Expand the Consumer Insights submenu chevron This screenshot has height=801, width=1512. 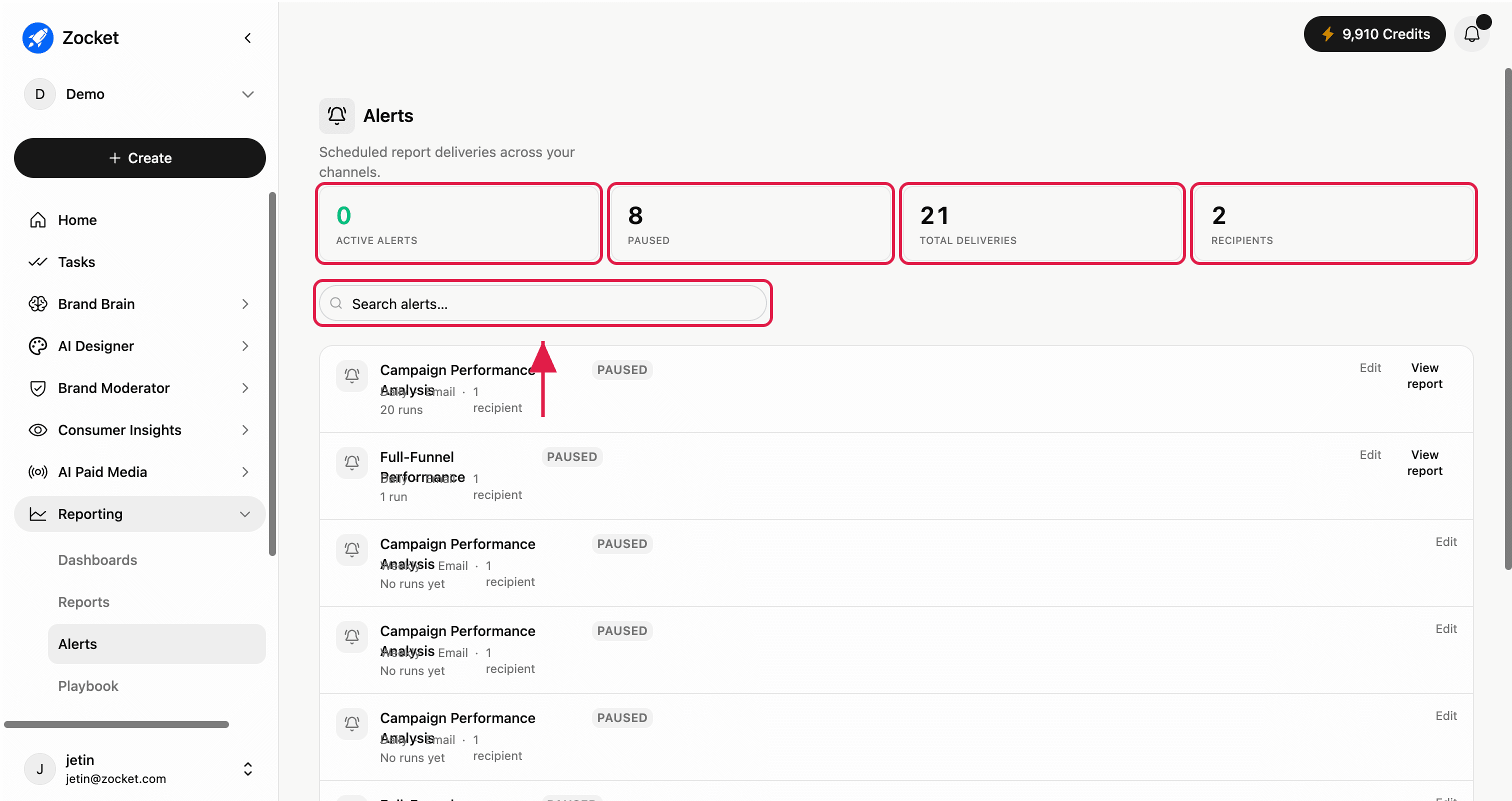pos(245,430)
